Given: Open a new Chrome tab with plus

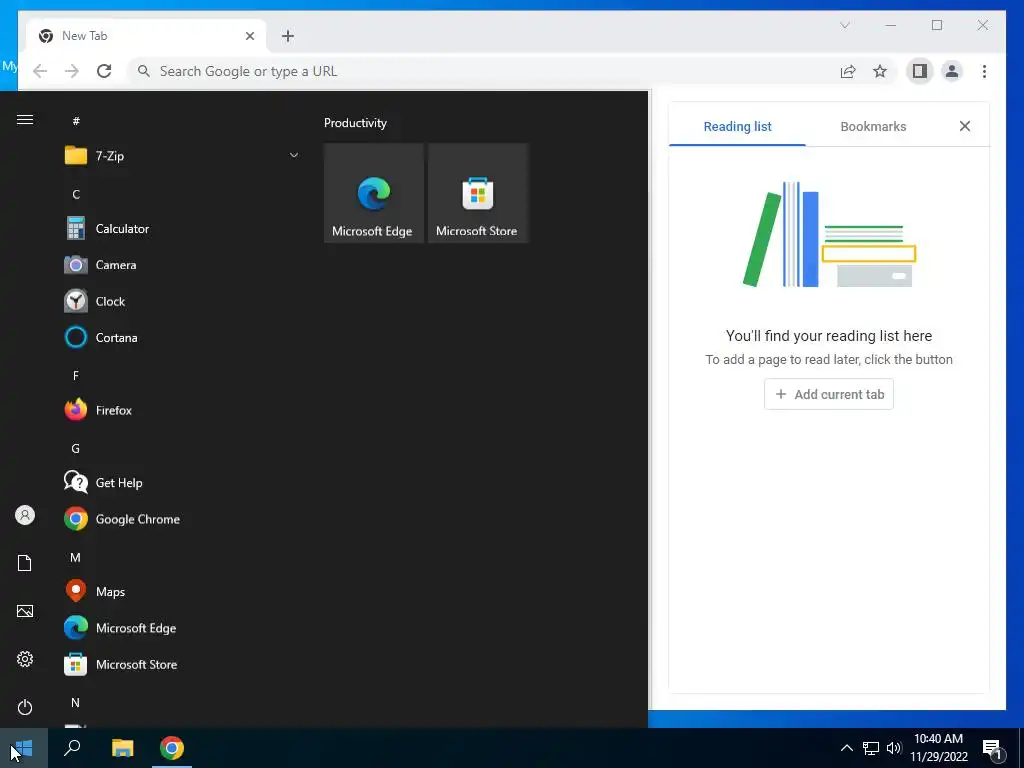Looking at the screenshot, I should [x=288, y=36].
